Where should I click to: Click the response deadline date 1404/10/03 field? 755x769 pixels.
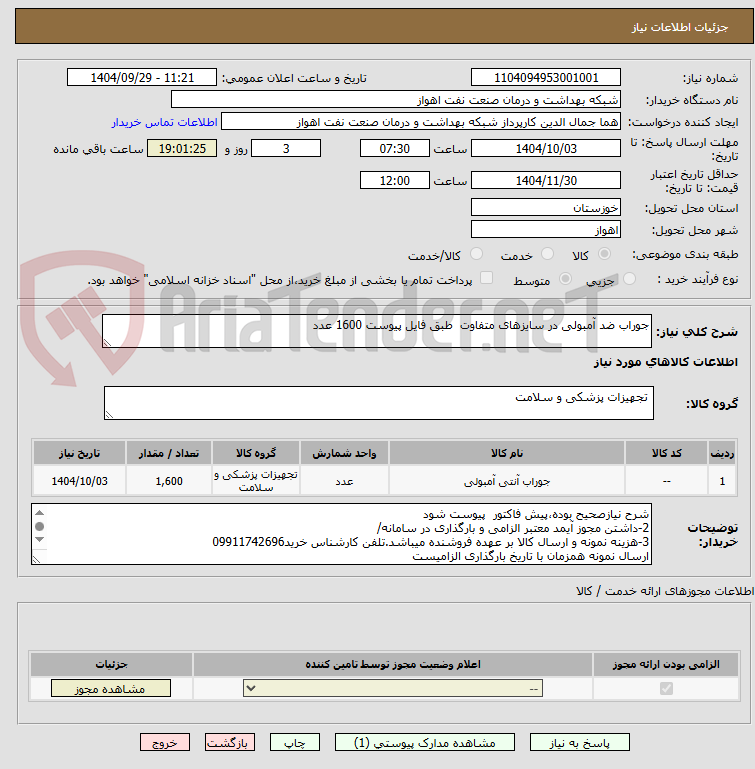[x=546, y=149]
